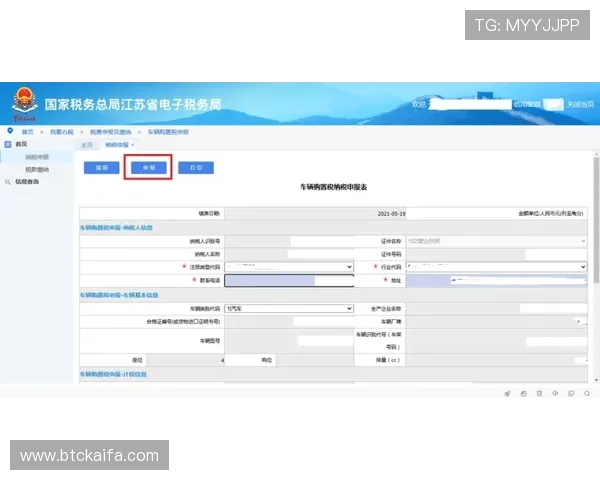600x480 pixels.
Task: Open the 证件名称 dropdown
Action: [496, 241]
